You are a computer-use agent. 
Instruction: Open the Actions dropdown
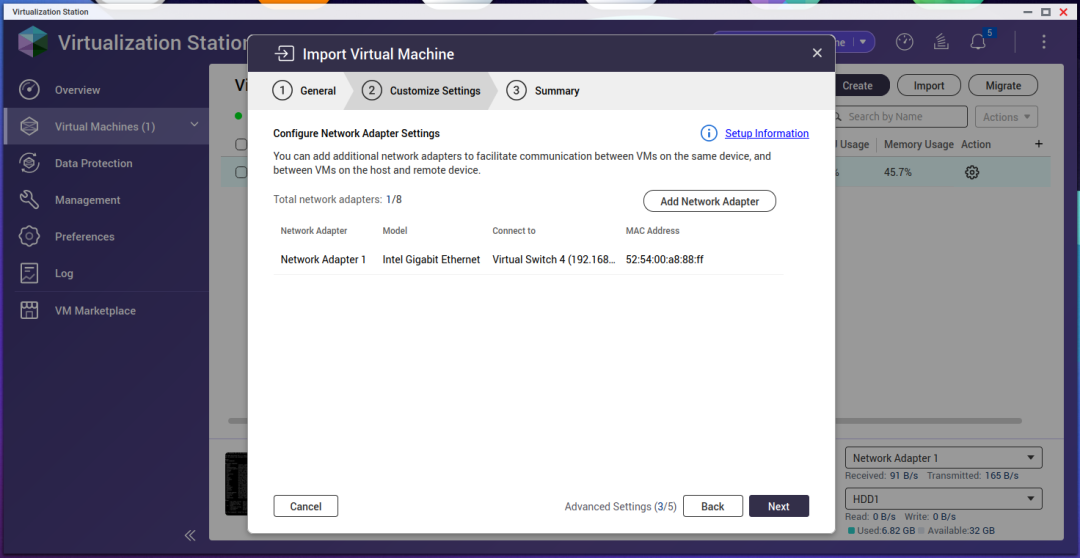(1006, 116)
